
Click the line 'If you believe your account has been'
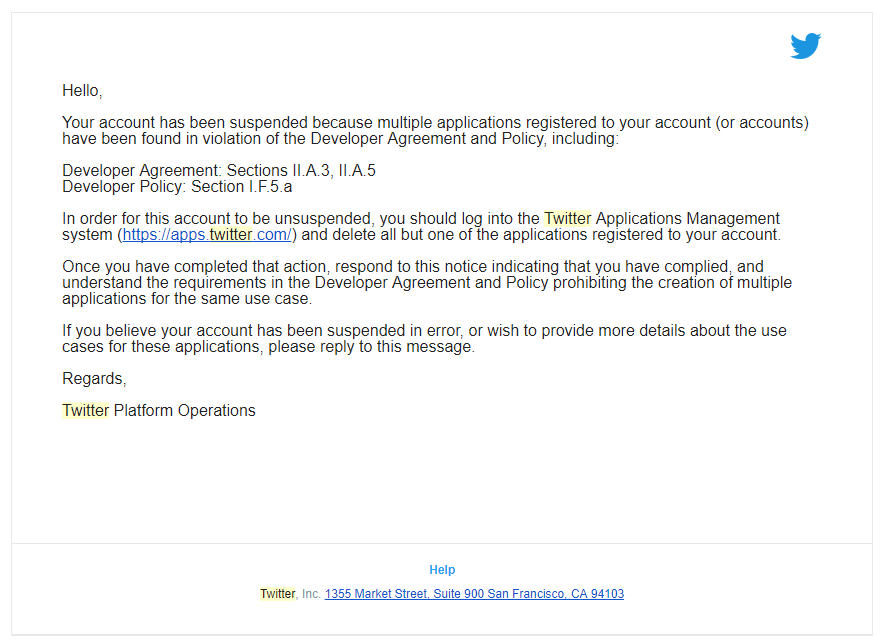pos(424,331)
